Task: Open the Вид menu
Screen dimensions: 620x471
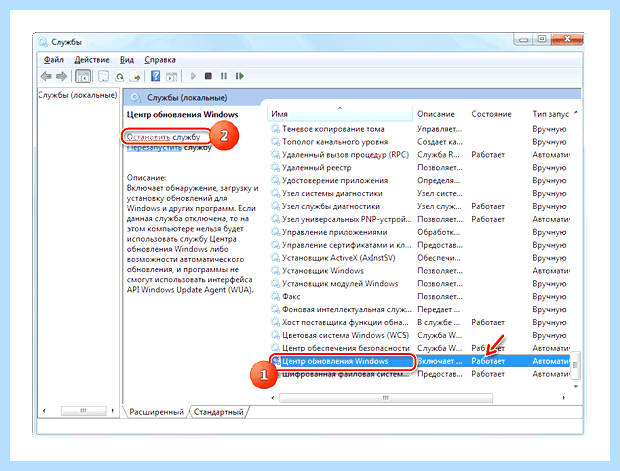Action: (x=127, y=60)
